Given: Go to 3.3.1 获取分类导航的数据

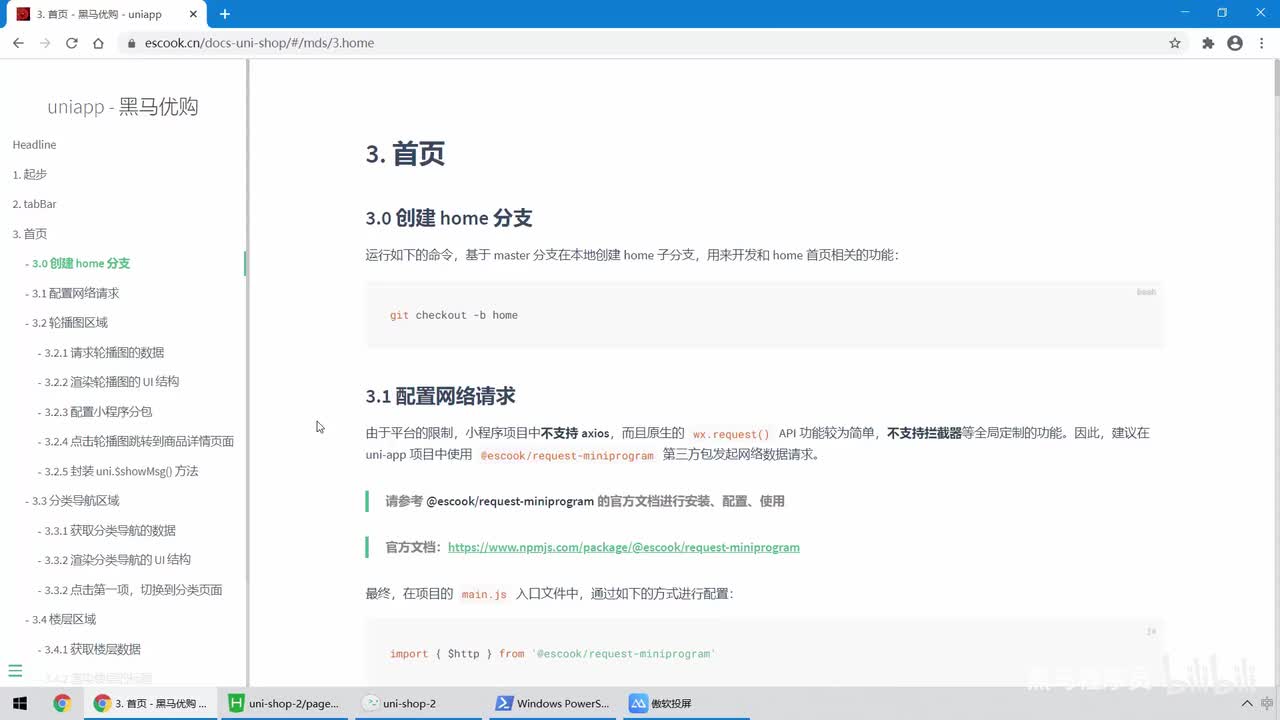Looking at the screenshot, I should [x=110, y=530].
